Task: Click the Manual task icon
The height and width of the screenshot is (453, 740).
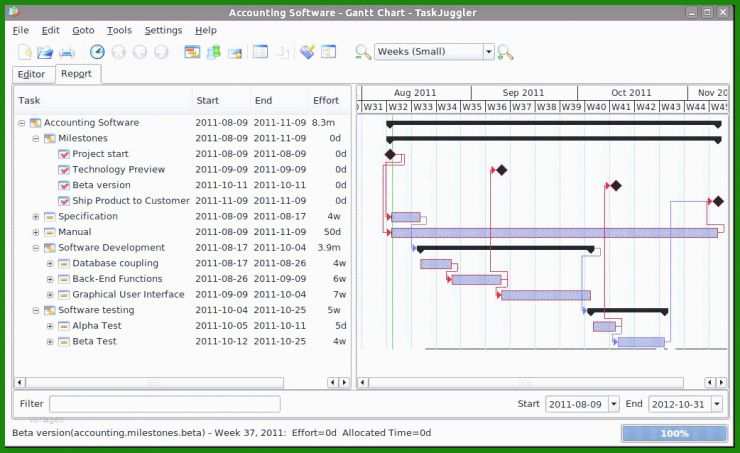Action: point(50,232)
